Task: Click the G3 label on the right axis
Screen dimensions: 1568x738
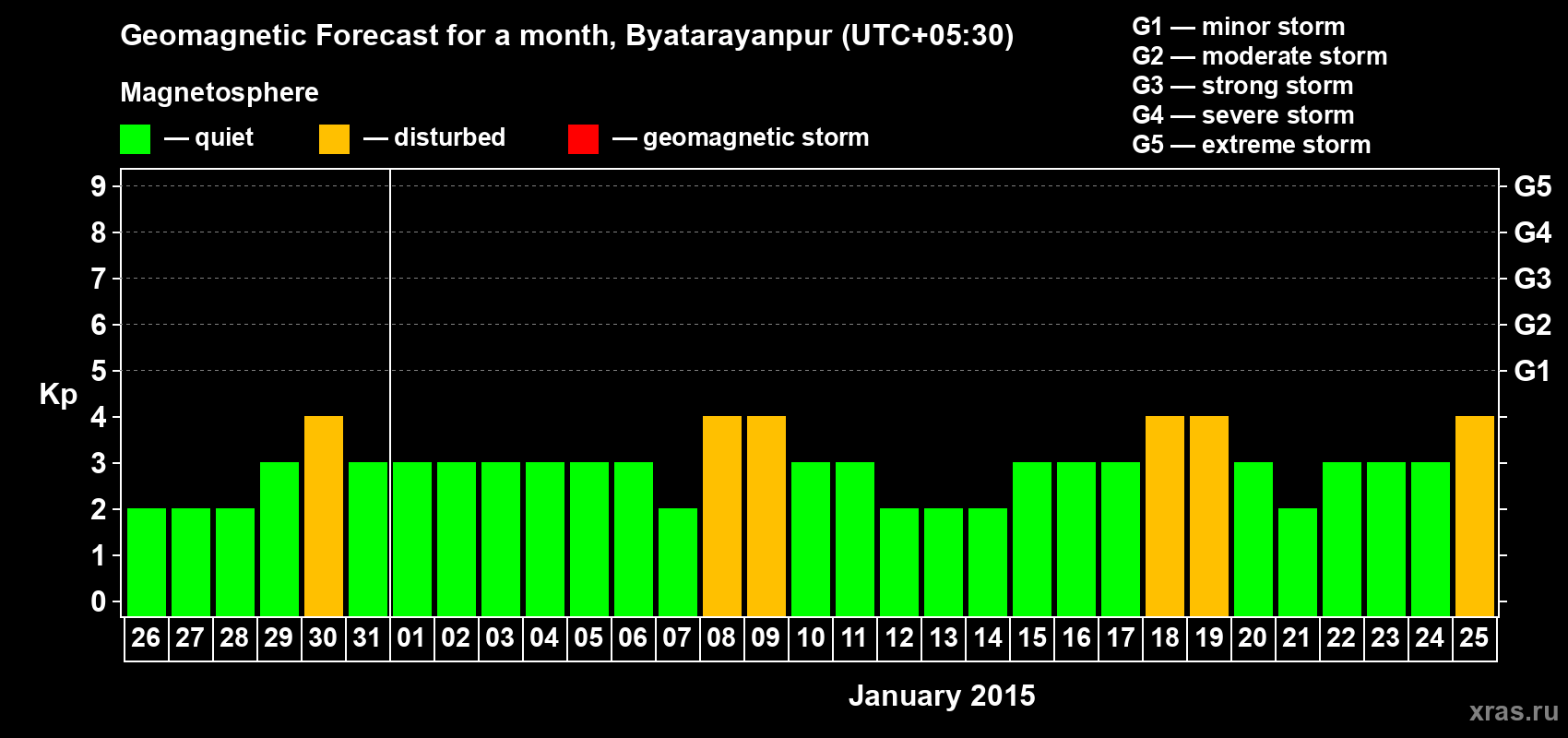Action: pyautogui.click(x=1533, y=279)
